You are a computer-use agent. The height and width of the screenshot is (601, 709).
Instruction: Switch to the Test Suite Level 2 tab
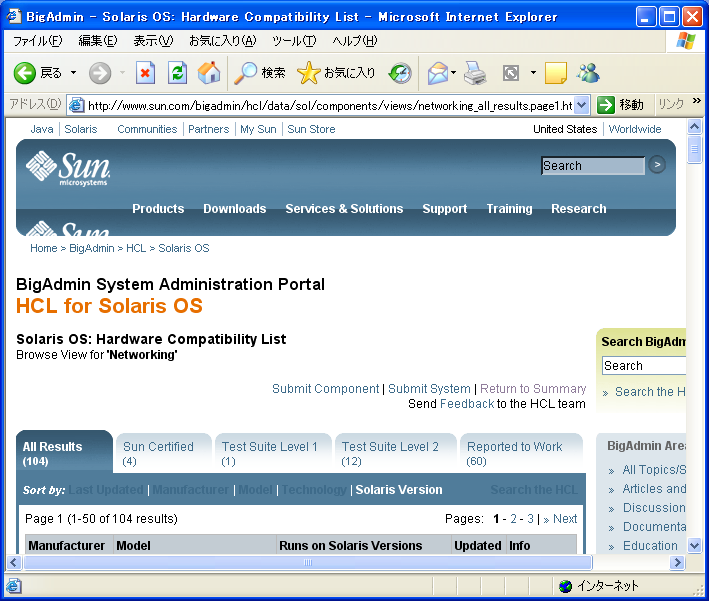point(396,453)
